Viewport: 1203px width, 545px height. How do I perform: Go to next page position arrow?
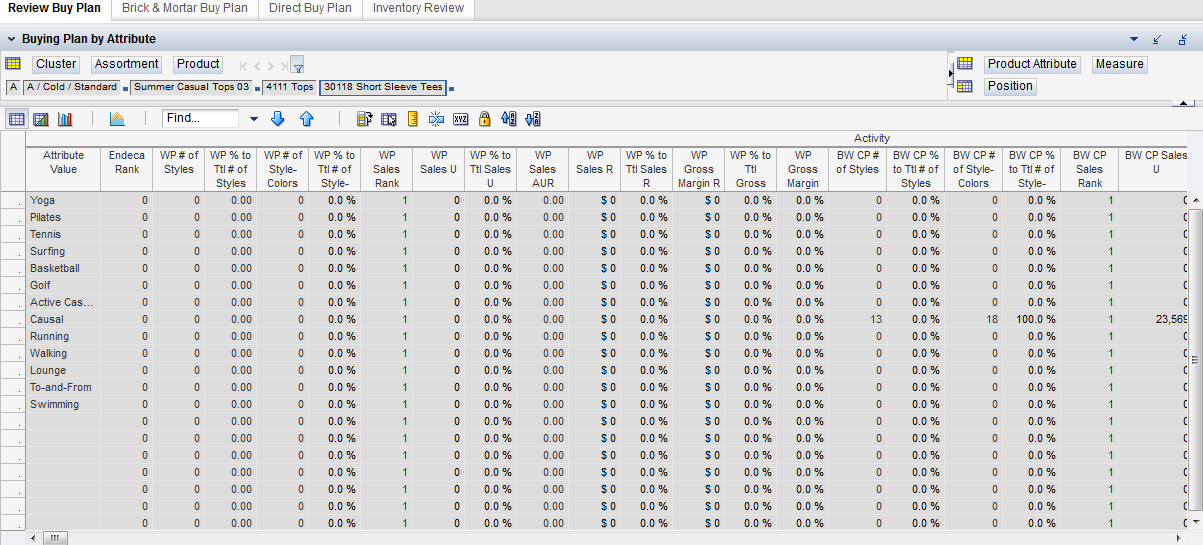272,65
